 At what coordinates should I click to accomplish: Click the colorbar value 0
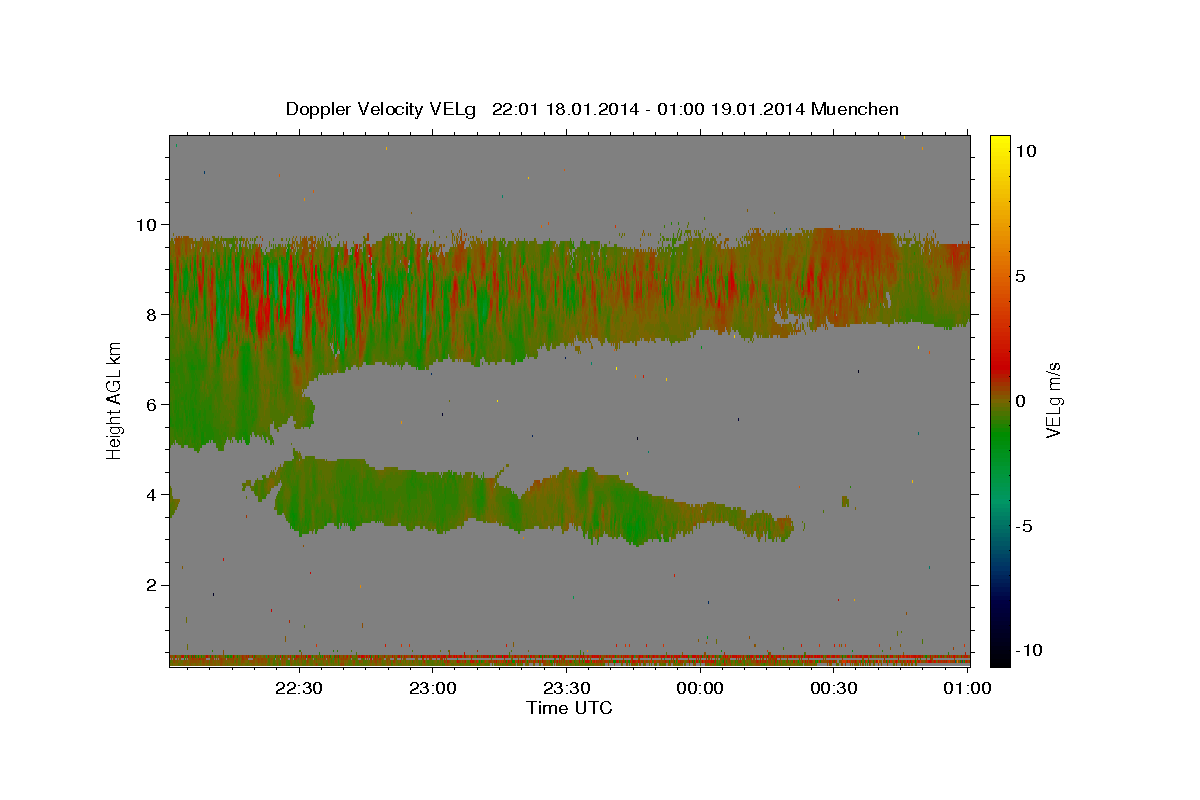(x=1020, y=401)
